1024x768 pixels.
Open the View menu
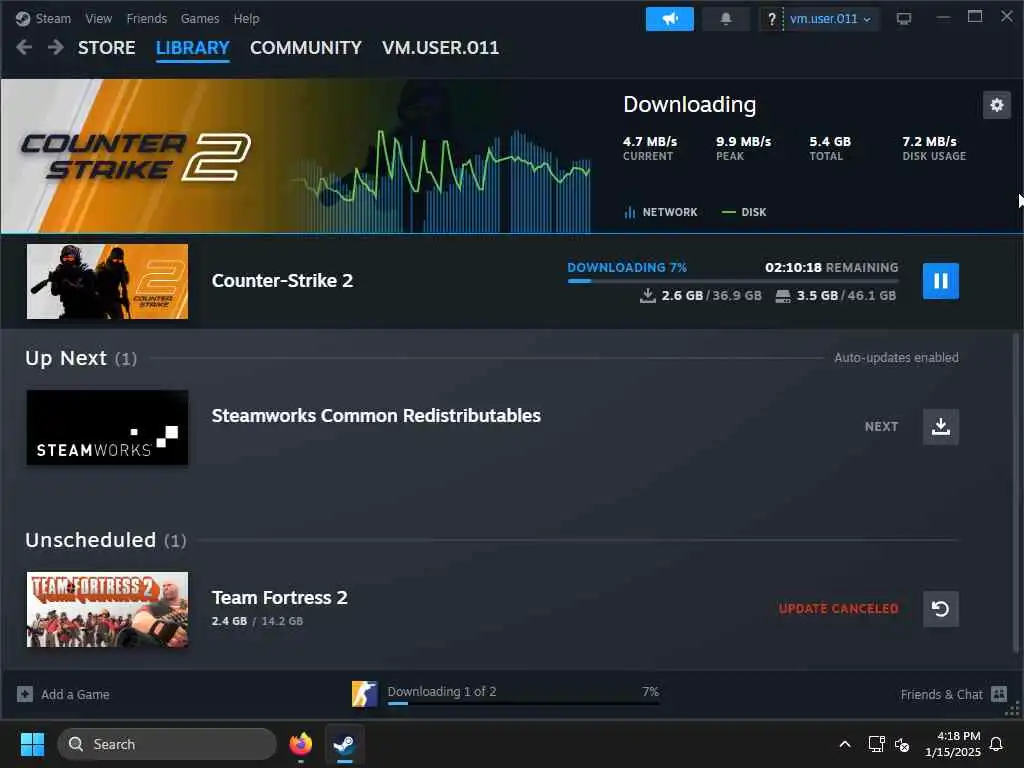pos(99,18)
